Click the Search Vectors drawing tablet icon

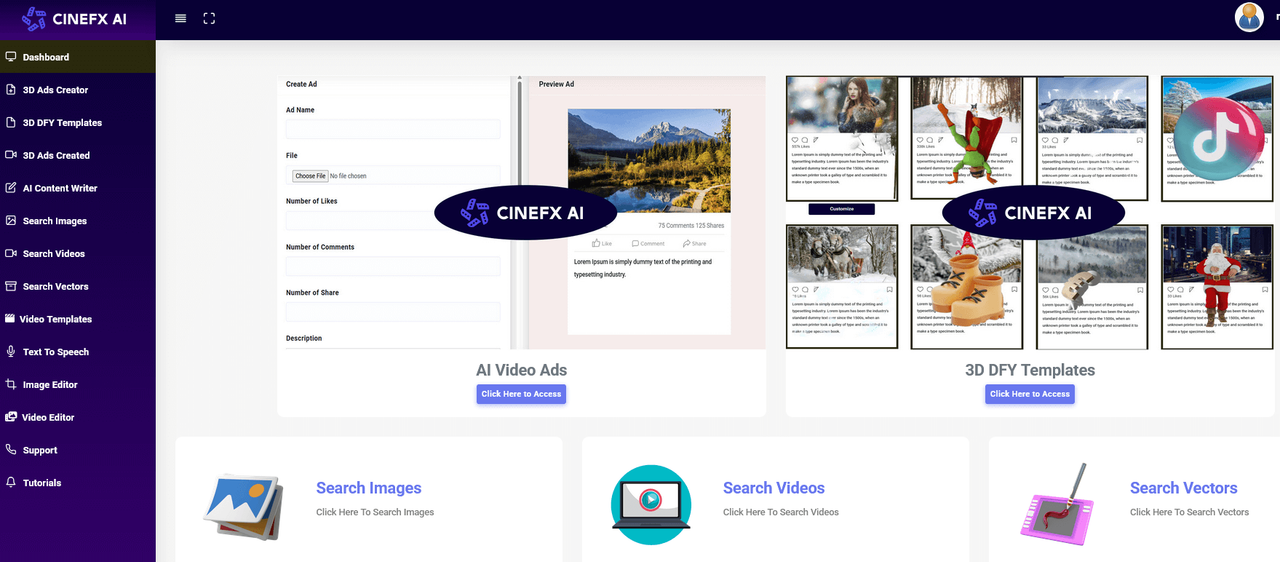(x=1057, y=502)
